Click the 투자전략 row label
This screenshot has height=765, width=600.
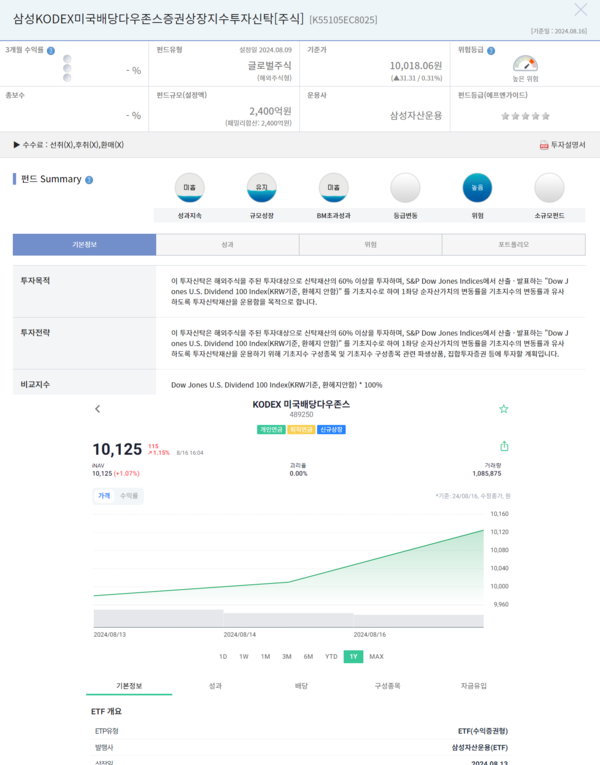pos(35,333)
